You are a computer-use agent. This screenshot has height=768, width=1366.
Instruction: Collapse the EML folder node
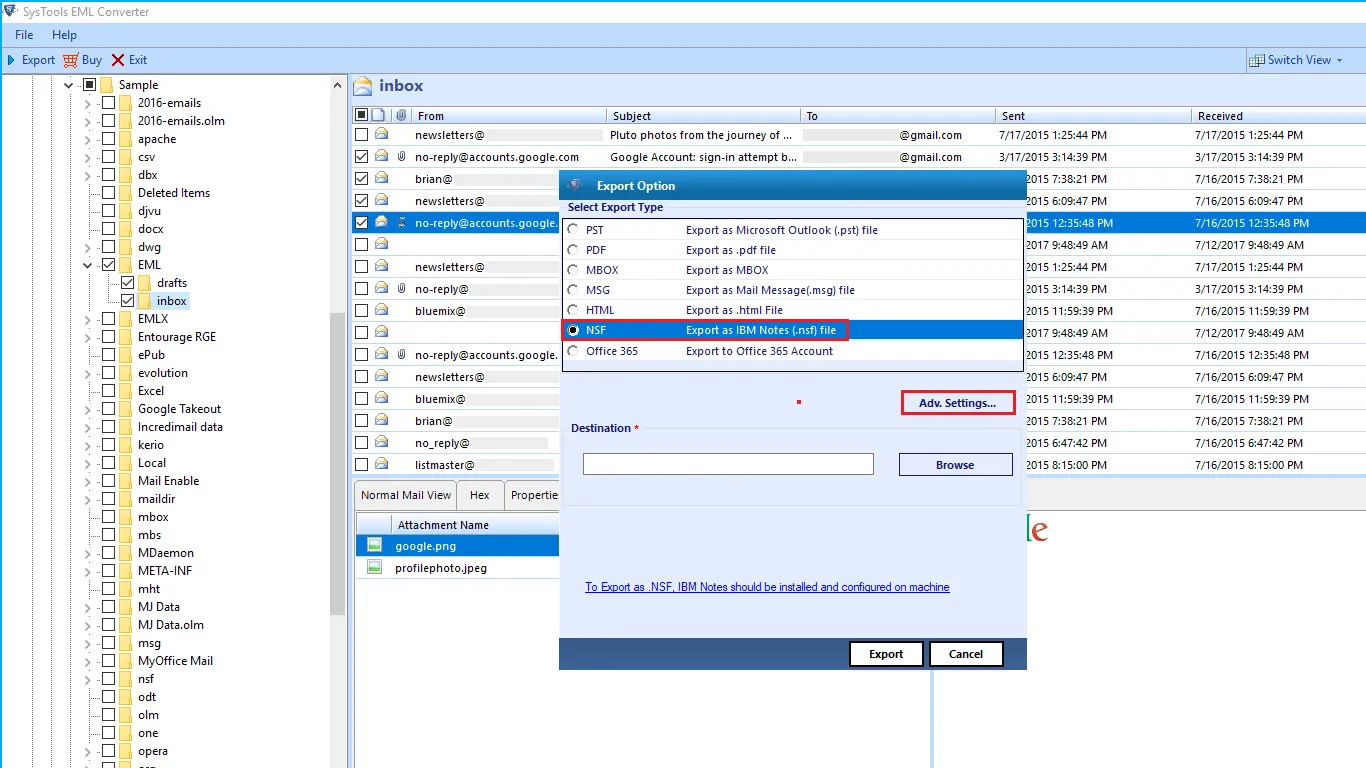click(x=88, y=265)
